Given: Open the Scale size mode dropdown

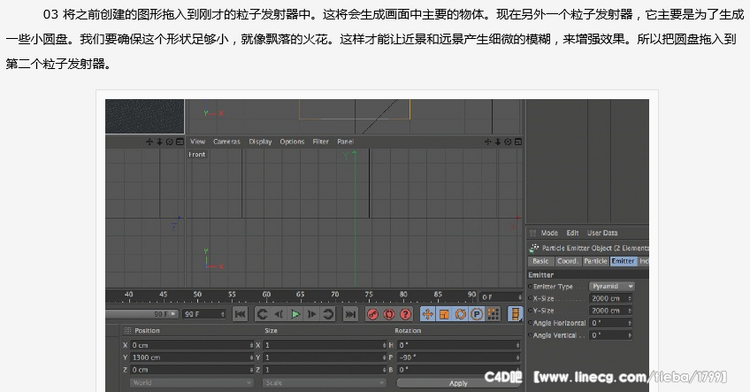Looking at the screenshot, I should click(x=324, y=383).
